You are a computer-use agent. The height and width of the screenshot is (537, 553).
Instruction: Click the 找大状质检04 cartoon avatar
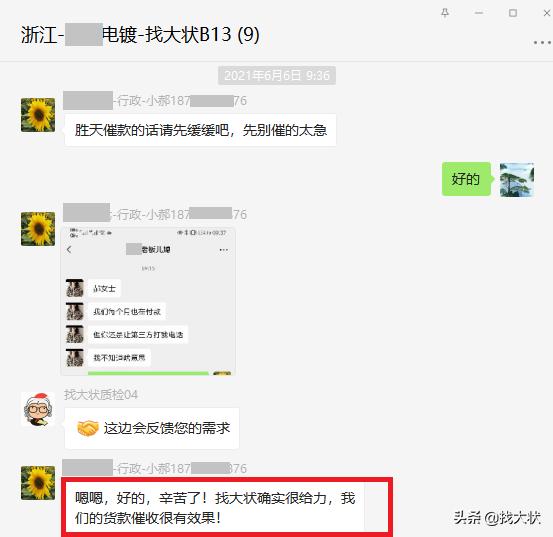(x=38, y=409)
